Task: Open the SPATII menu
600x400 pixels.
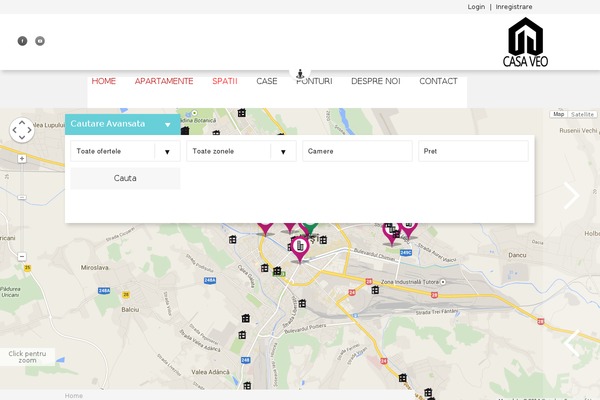Action: click(x=225, y=81)
